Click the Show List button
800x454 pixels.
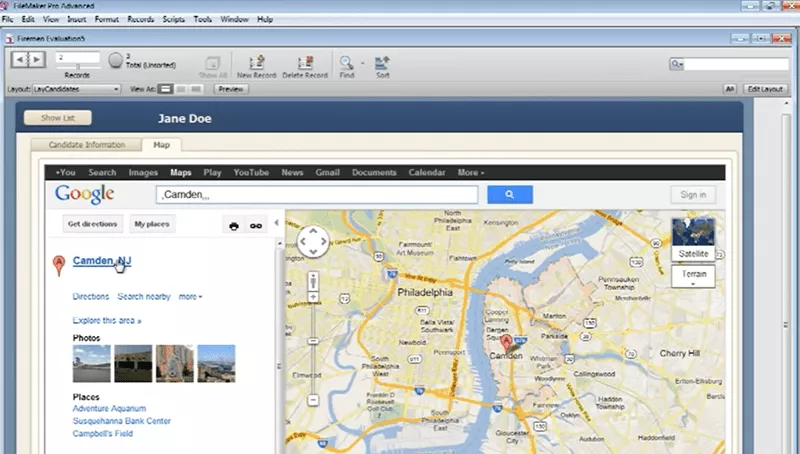(x=58, y=118)
